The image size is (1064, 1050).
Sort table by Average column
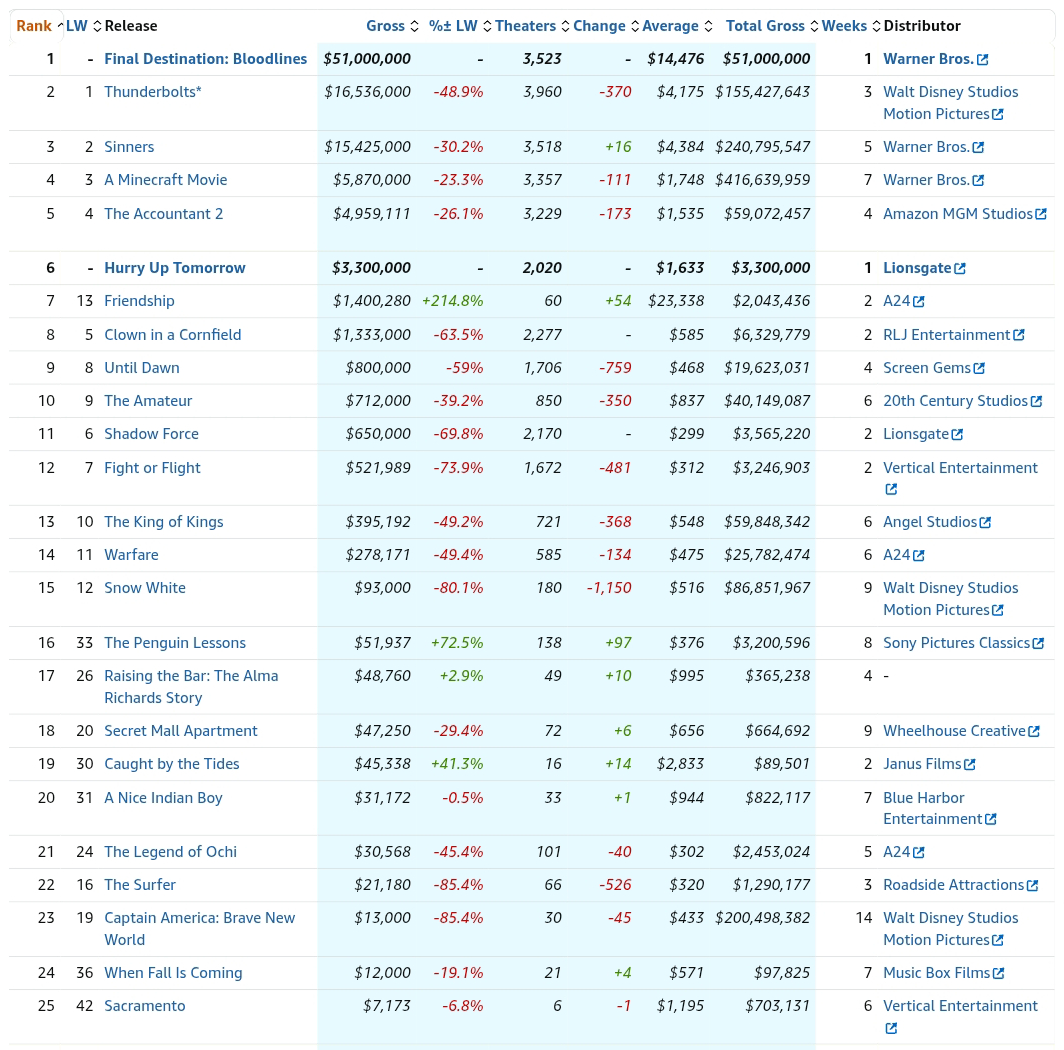coord(677,26)
